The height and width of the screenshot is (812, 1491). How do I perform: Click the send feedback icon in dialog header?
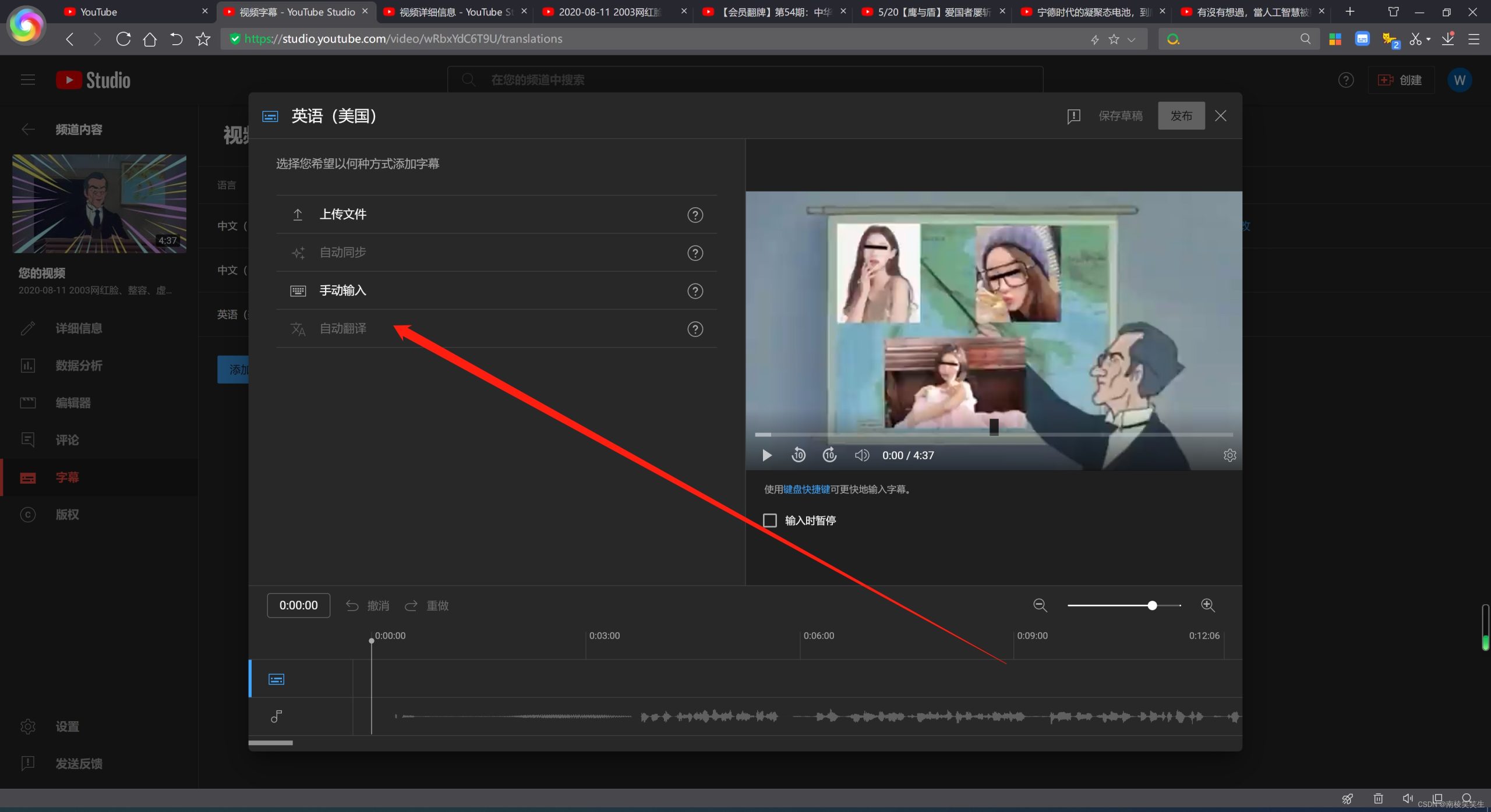tap(1073, 116)
